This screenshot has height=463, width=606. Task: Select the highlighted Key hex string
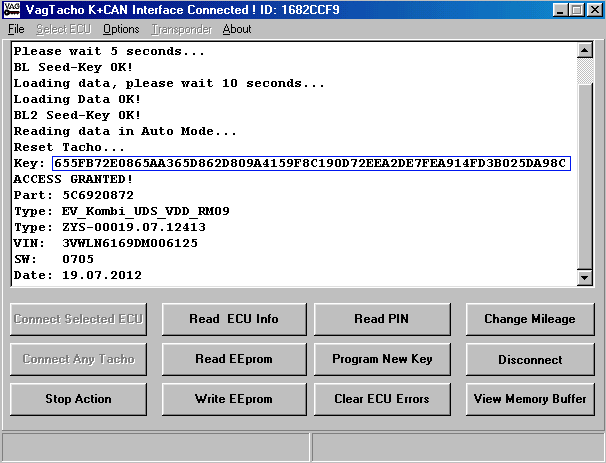tap(311, 163)
